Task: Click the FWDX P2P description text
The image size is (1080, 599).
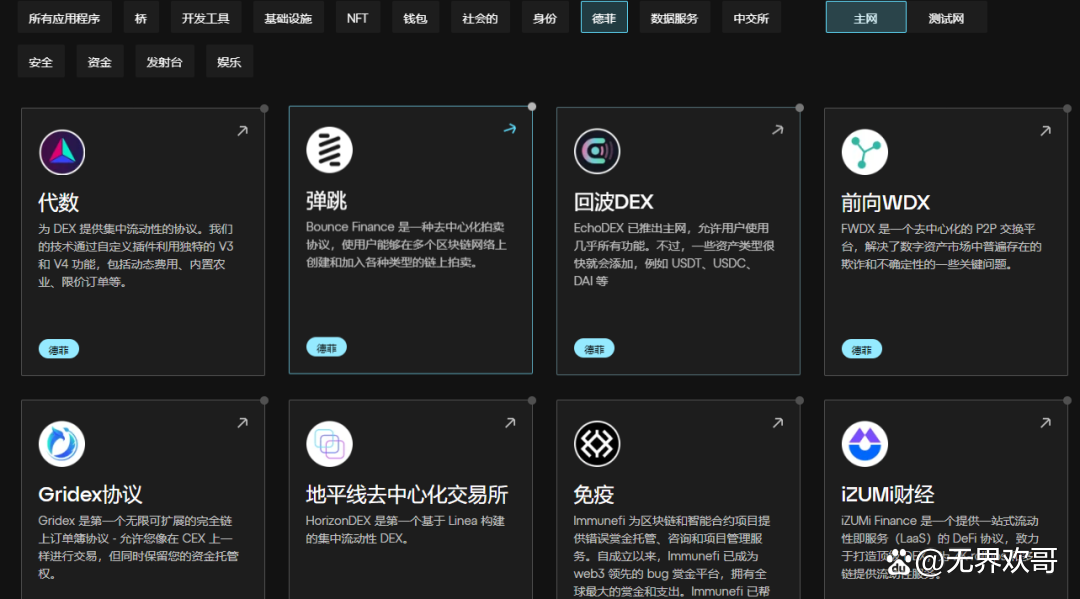Action: pyautogui.click(x=942, y=246)
